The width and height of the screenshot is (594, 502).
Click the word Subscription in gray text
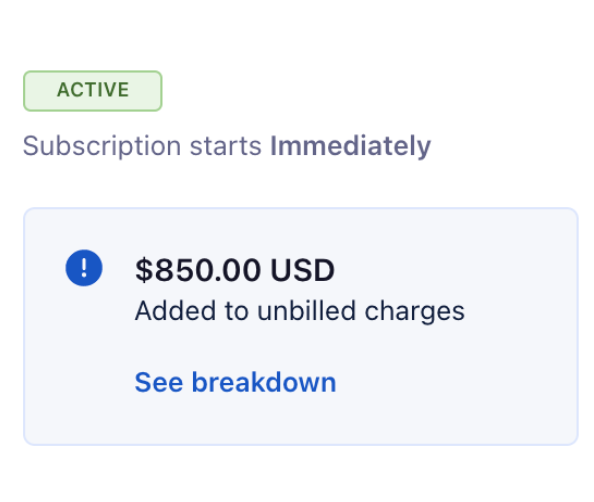click(102, 147)
